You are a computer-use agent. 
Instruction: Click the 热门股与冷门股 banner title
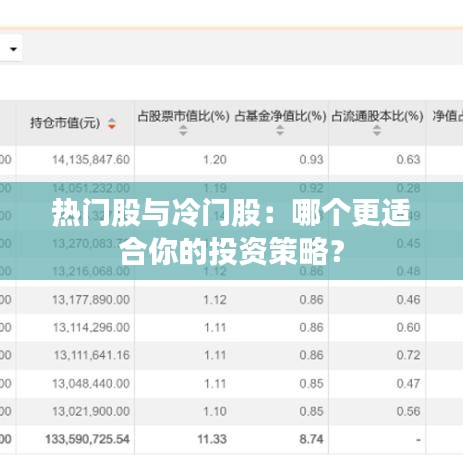click(x=231, y=231)
